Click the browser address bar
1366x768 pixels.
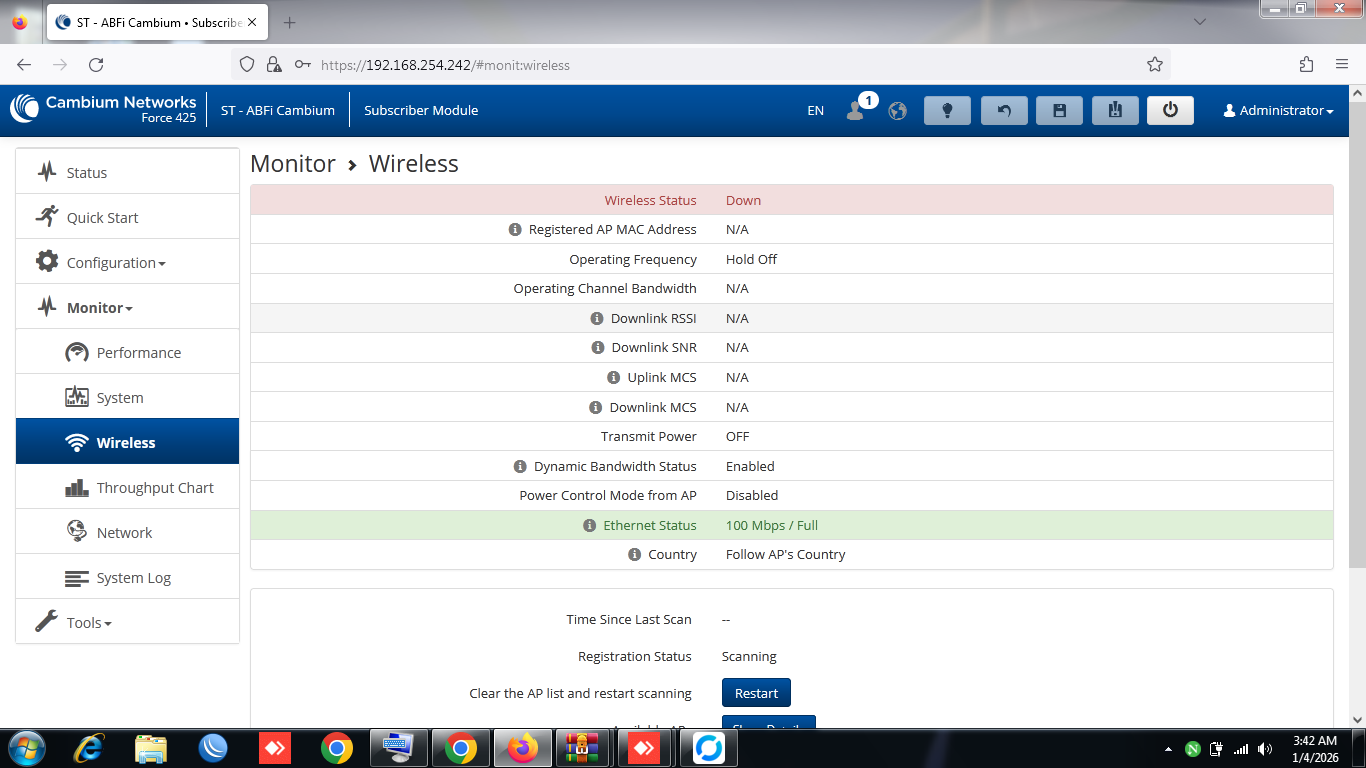pyautogui.click(x=700, y=65)
